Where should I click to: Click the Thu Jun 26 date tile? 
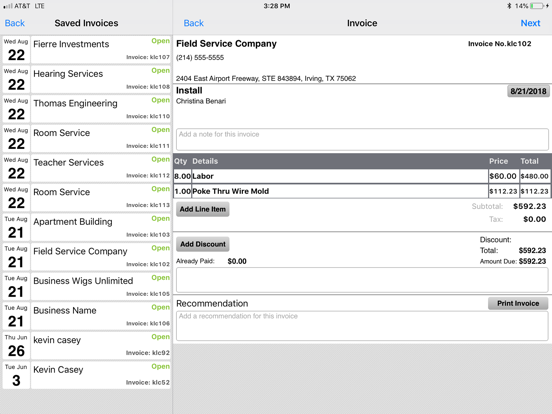(16, 345)
